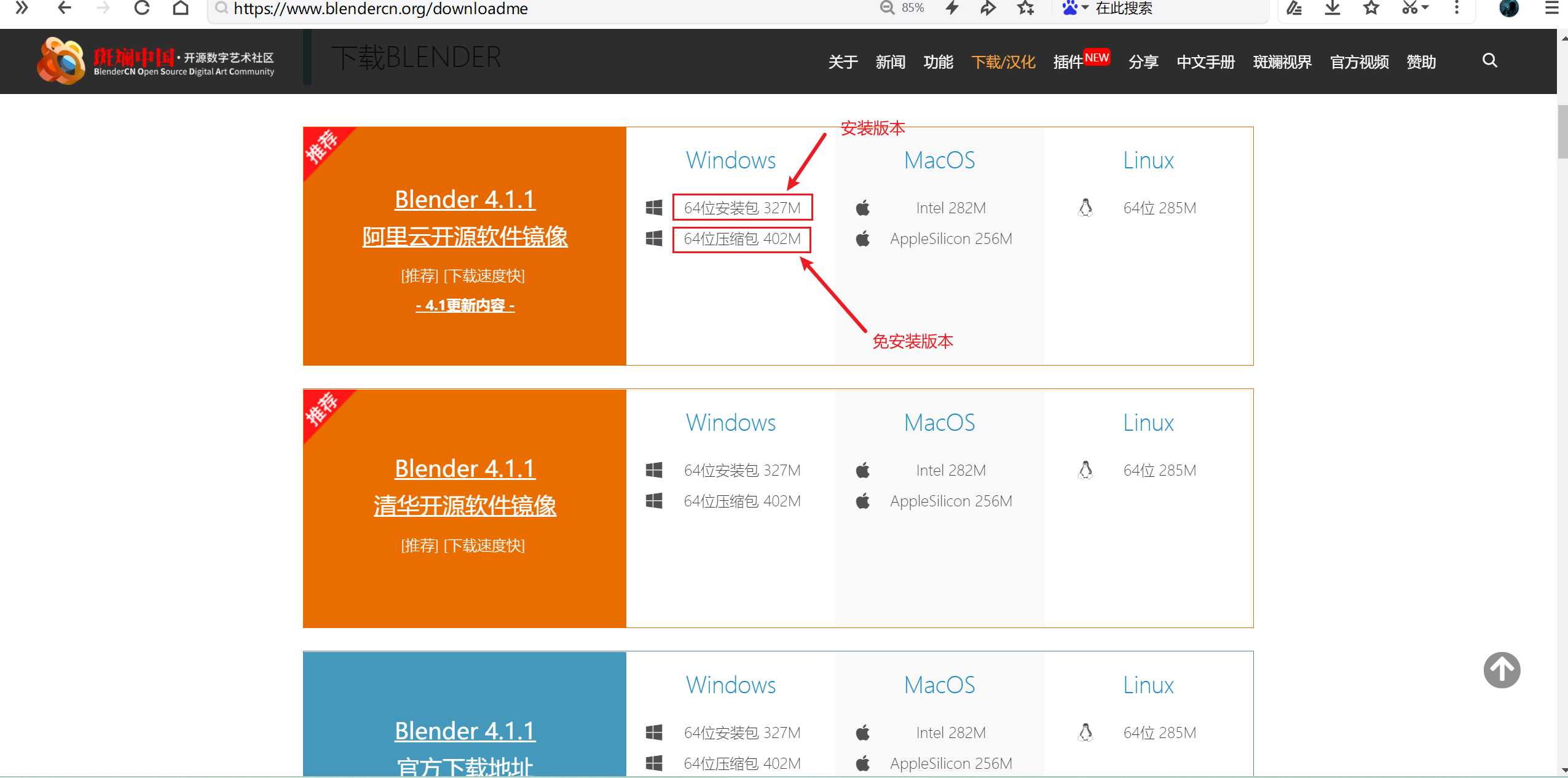Download the Aliyun 64位安装包 327M
The image size is (1568, 778).
tap(742, 208)
